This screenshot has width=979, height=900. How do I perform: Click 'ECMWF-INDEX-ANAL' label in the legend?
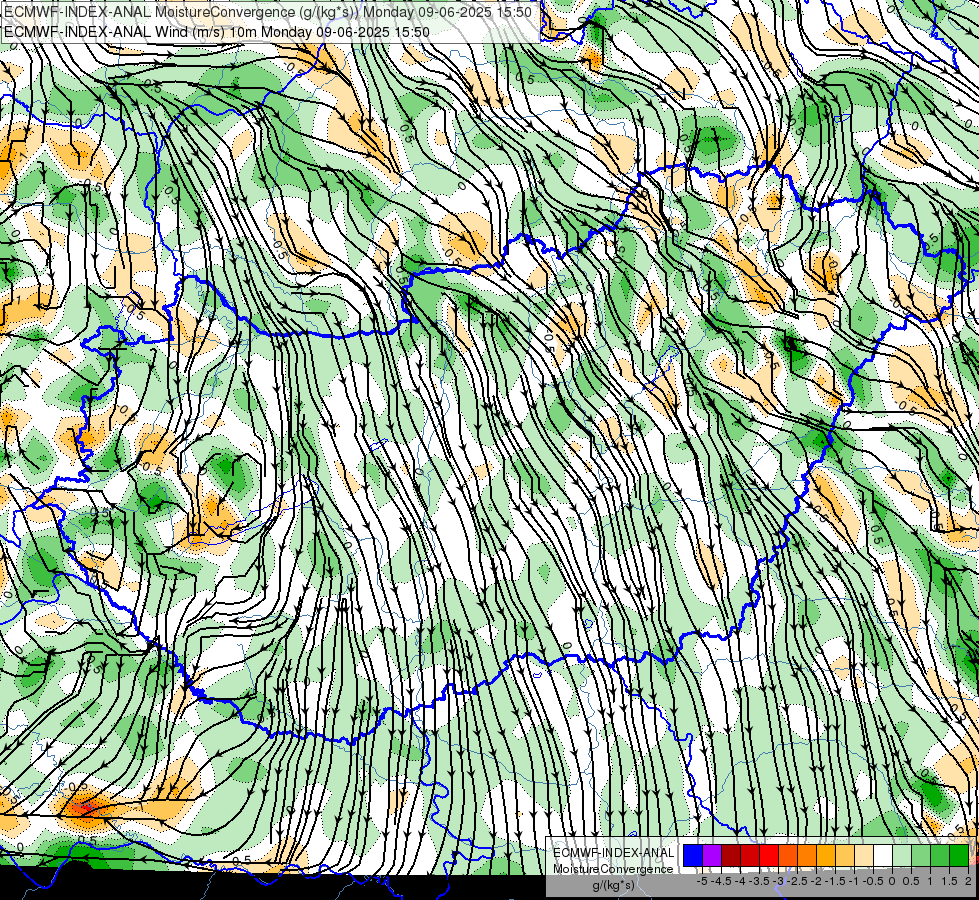pyautogui.click(x=613, y=853)
